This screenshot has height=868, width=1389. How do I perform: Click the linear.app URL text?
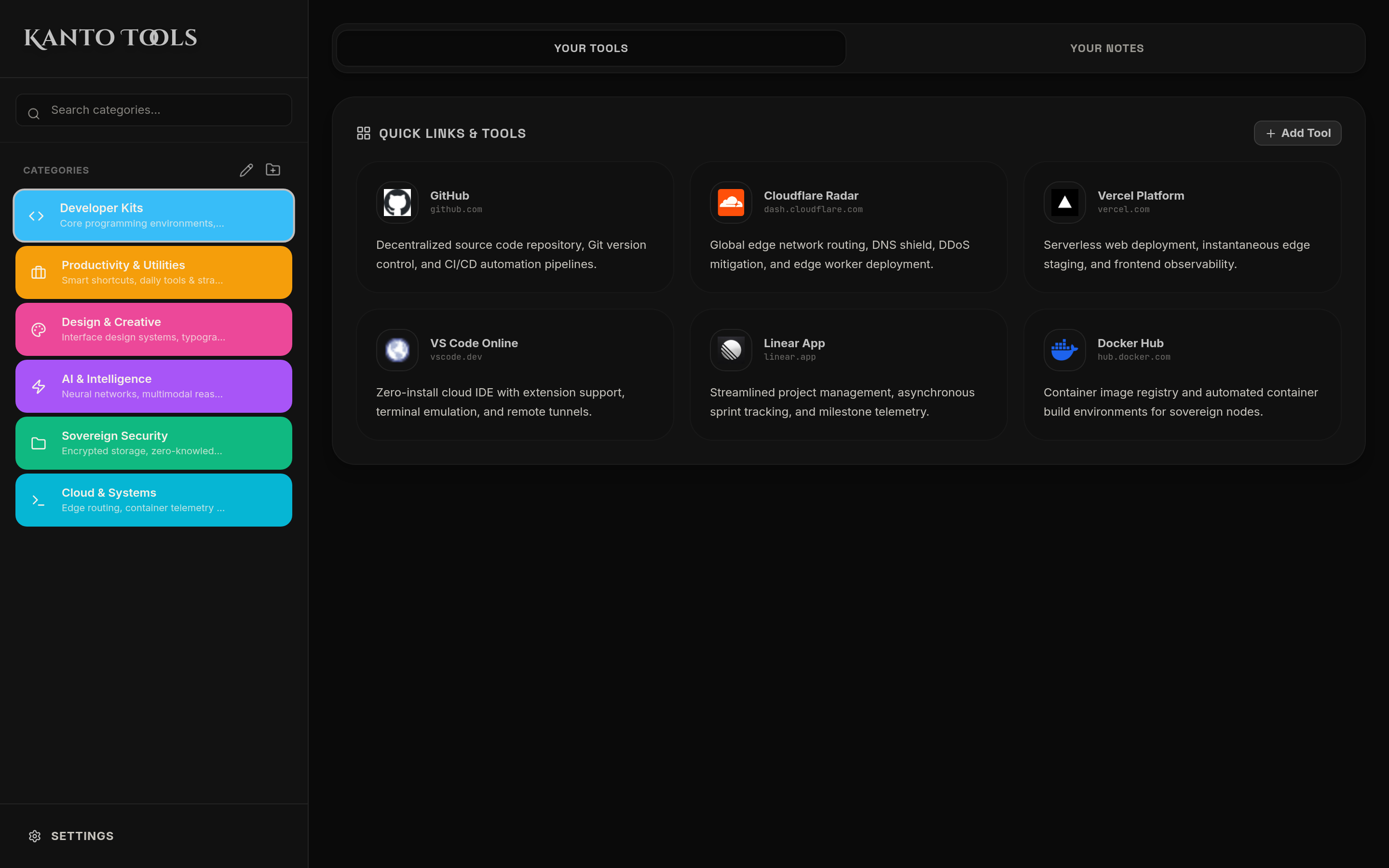pyautogui.click(x=789, y=357)
